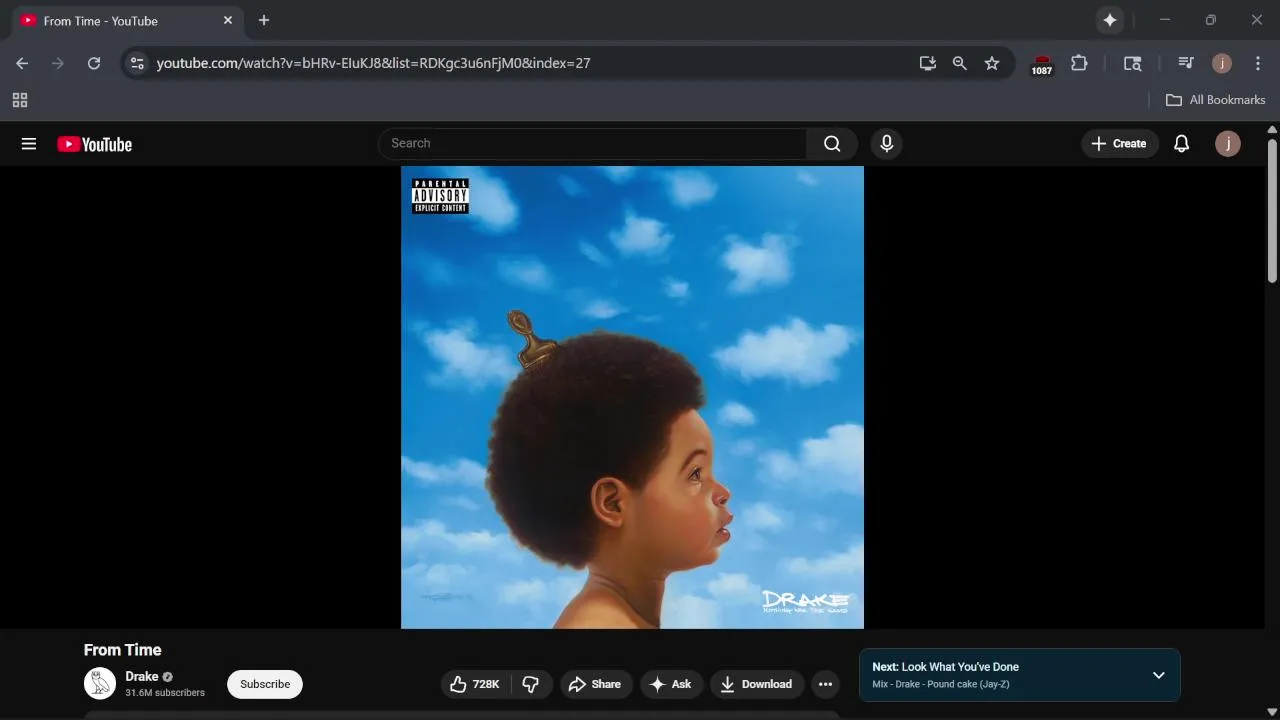Screen dimensions: 1280x720
Task: Click the search magnifier button
Action: (832, 144)
